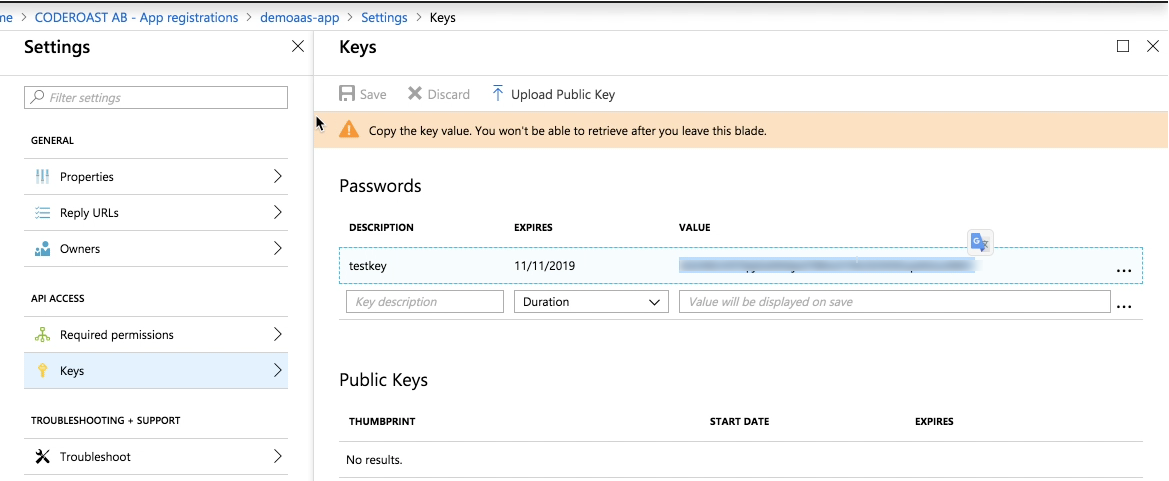Expand the Troubleshoot chevron arrow
This screenshot has width=1169, height=481.
[277, 456]
